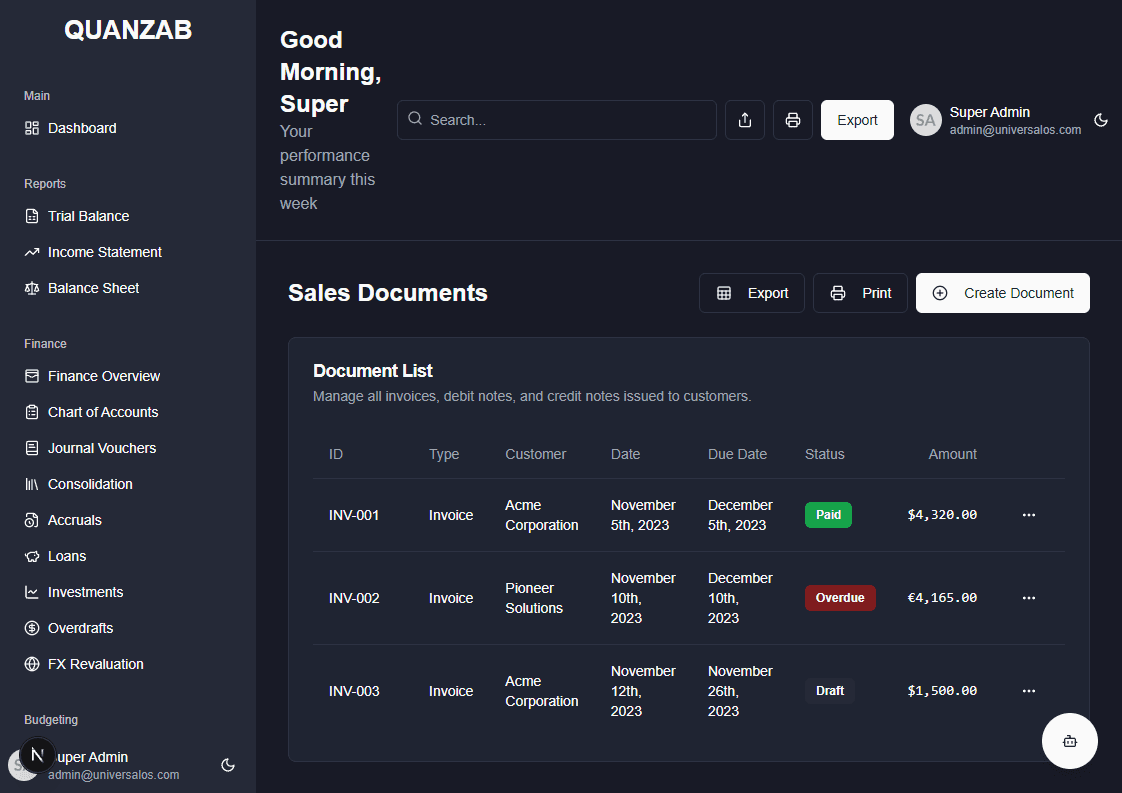Click the FX Revaluation globe icon
Screen dimensions: 1122x793
[x=31, y=664]
